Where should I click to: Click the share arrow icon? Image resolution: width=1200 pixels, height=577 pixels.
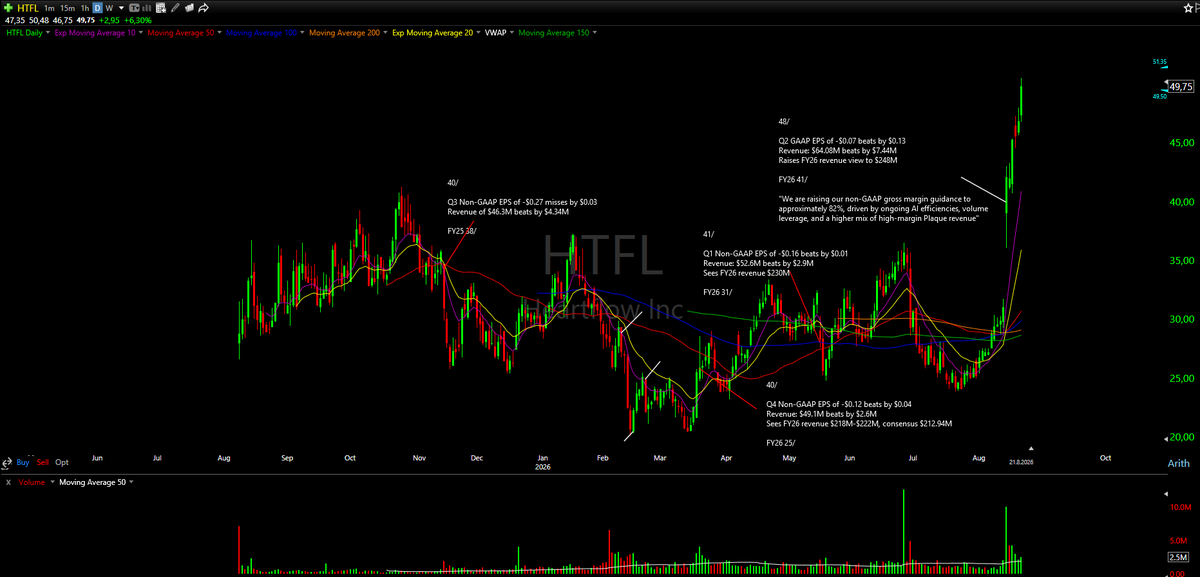(203, 8)
